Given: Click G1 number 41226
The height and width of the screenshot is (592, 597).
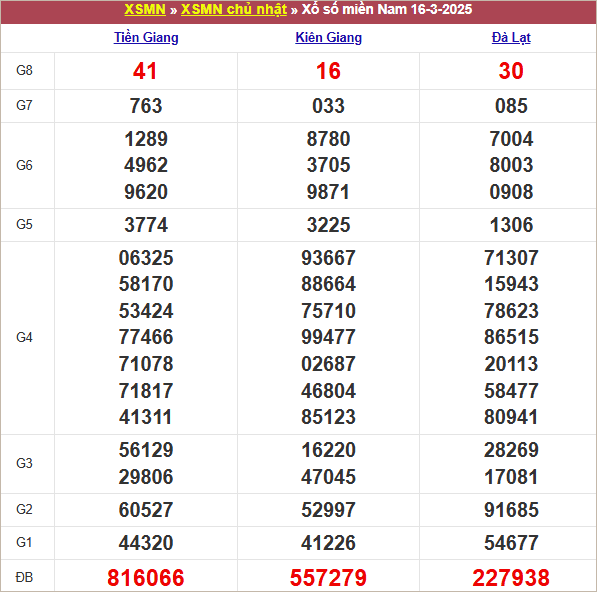Looking at the screenshot, I should pyautogui.click(x=328, y=543).
